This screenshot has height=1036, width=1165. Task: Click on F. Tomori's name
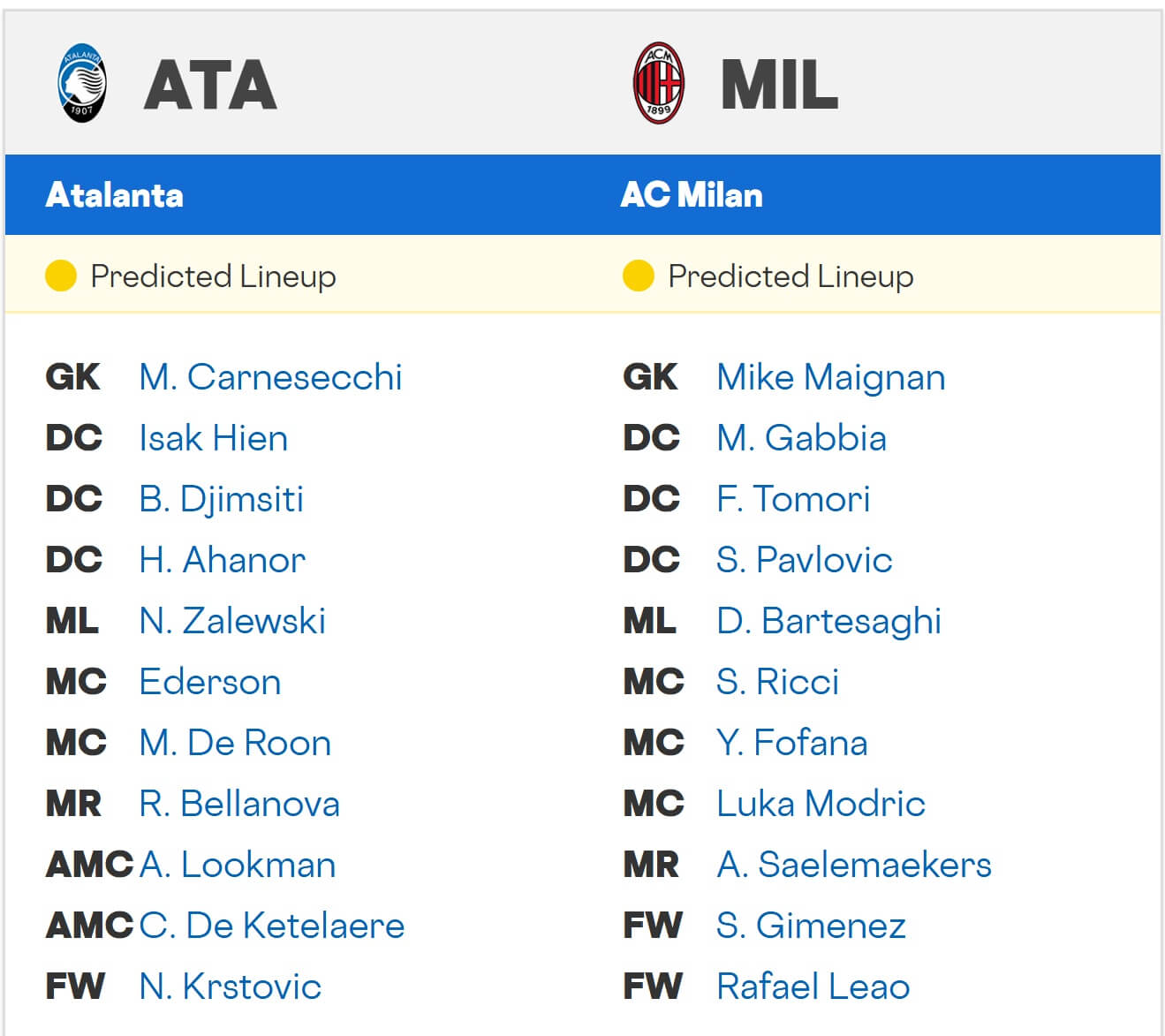point(793,499)
